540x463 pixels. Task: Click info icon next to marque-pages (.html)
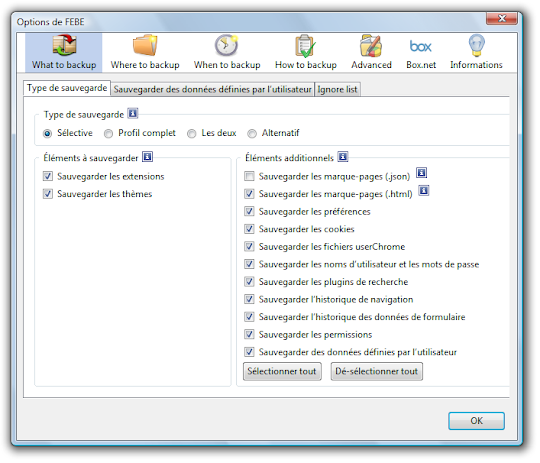pos(424,190)
